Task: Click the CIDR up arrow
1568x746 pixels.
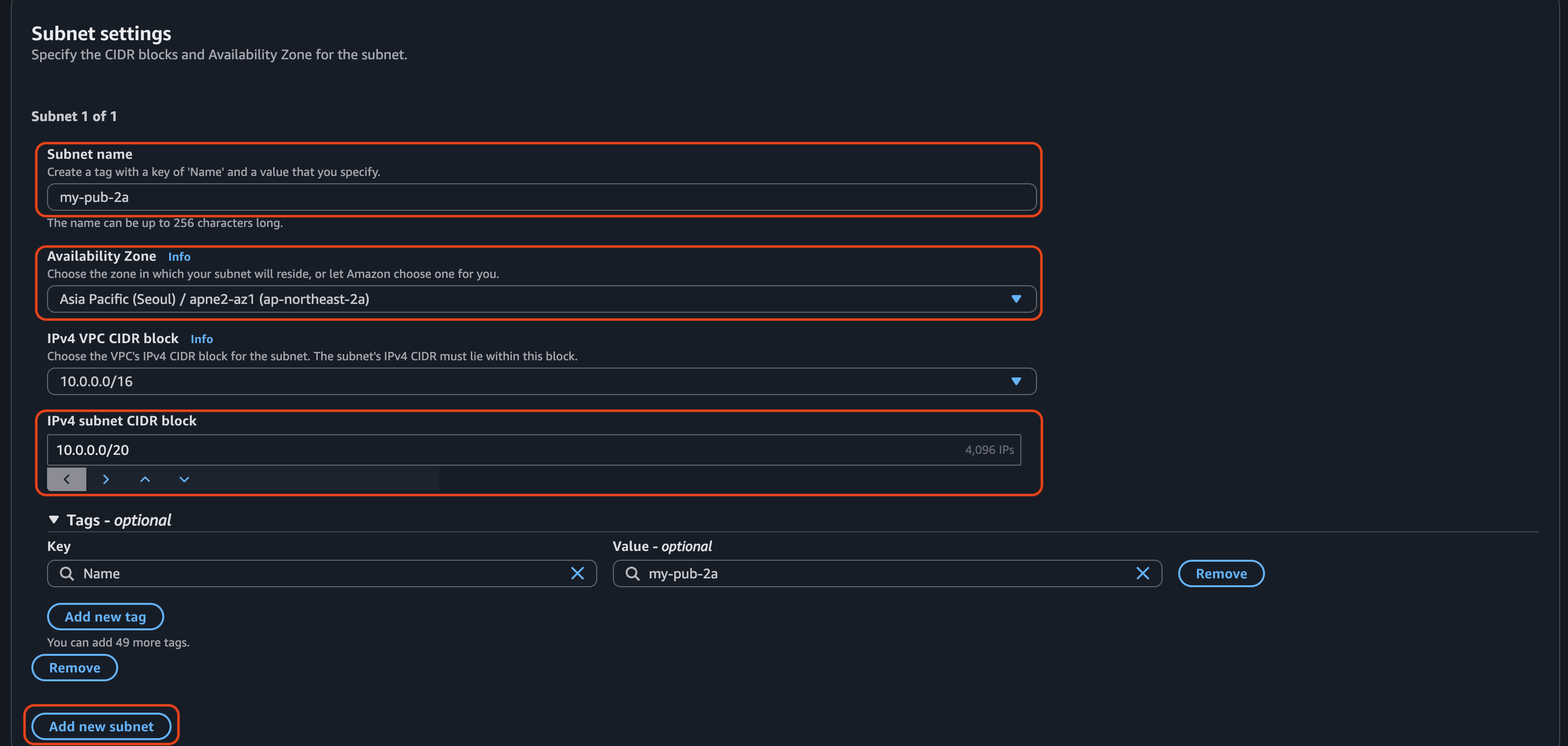Action: click(145, 479)
